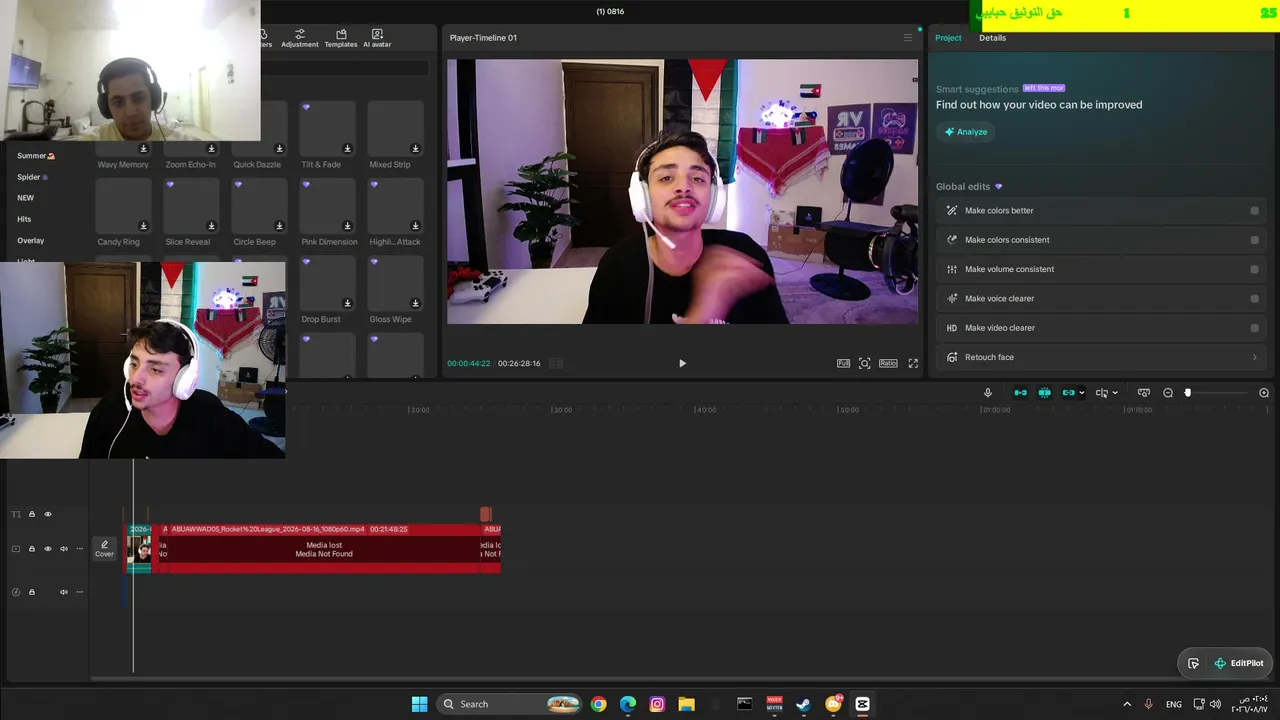The image size is (1280, 720).
Task: Open more options for video track
Action: pos(80,549)
